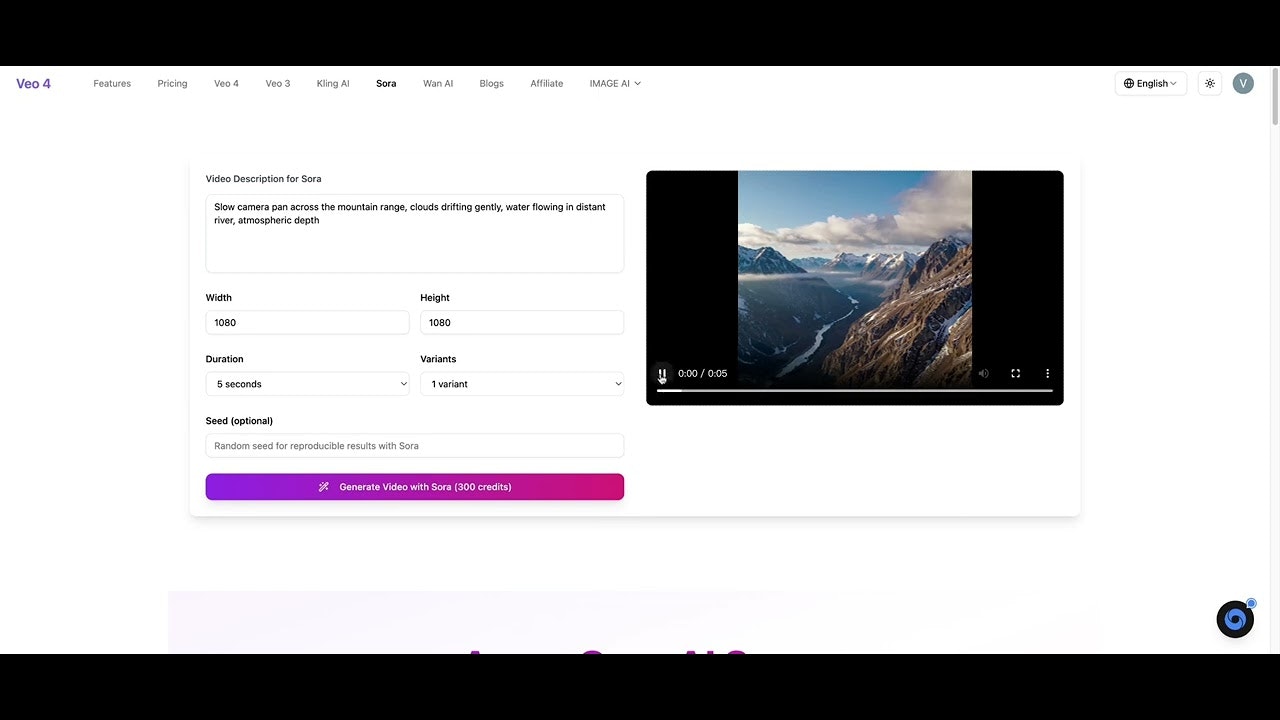Open the Affiliate page

click(547, 84)
